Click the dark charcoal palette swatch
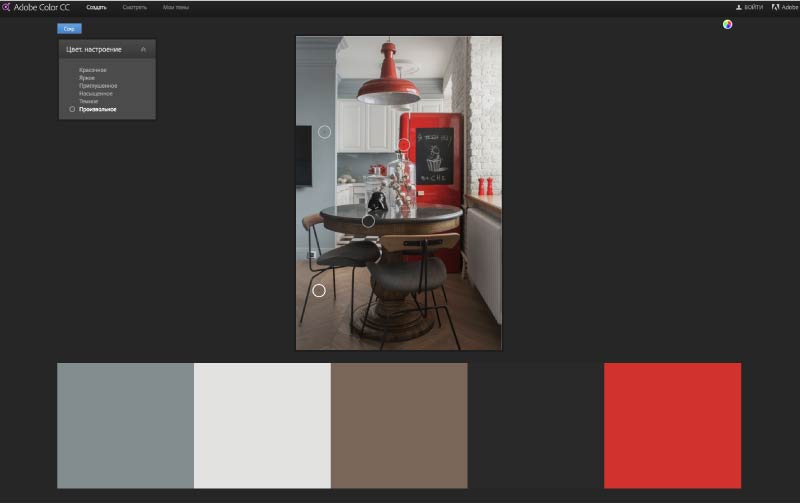The height and width of the screenshot is (504, 801). [536, 425]
